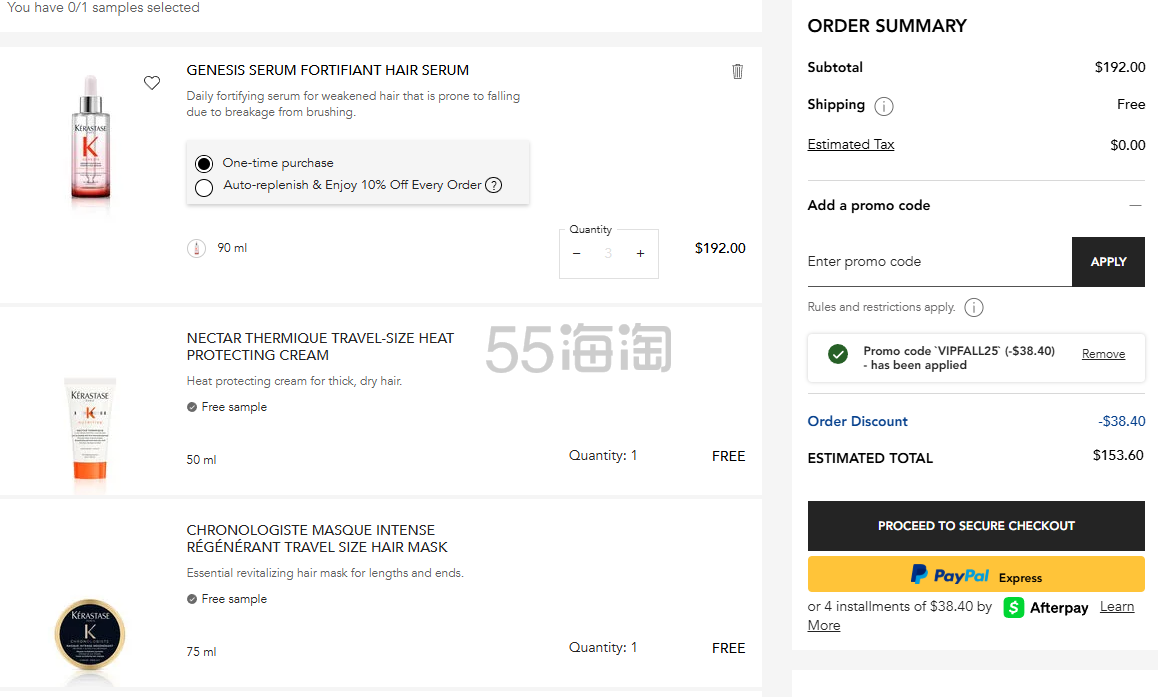Remove promo code VIPFALL25

point(1103,354)
